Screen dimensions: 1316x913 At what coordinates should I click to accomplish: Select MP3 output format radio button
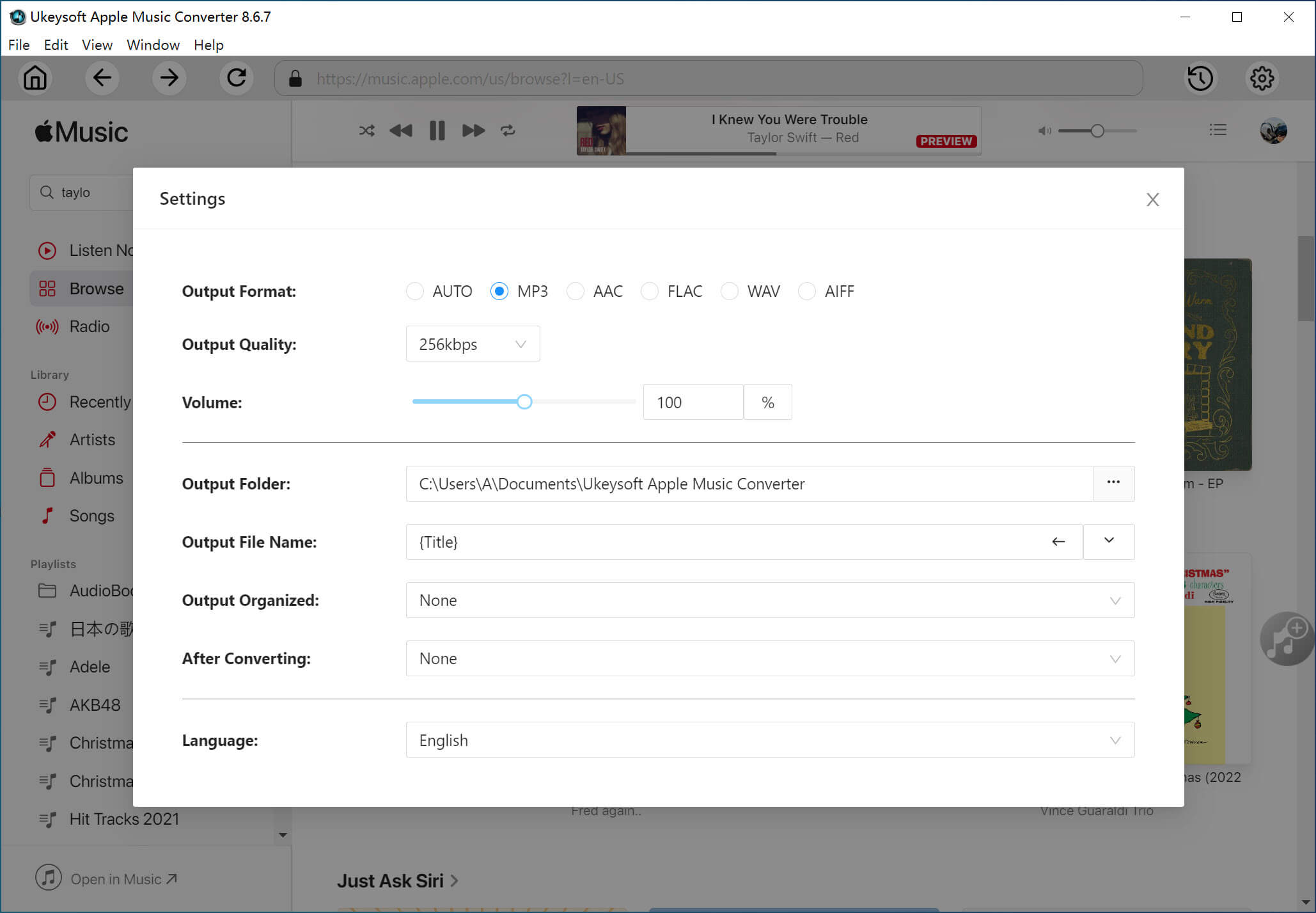pyautogui.click(x=500, y=291)
